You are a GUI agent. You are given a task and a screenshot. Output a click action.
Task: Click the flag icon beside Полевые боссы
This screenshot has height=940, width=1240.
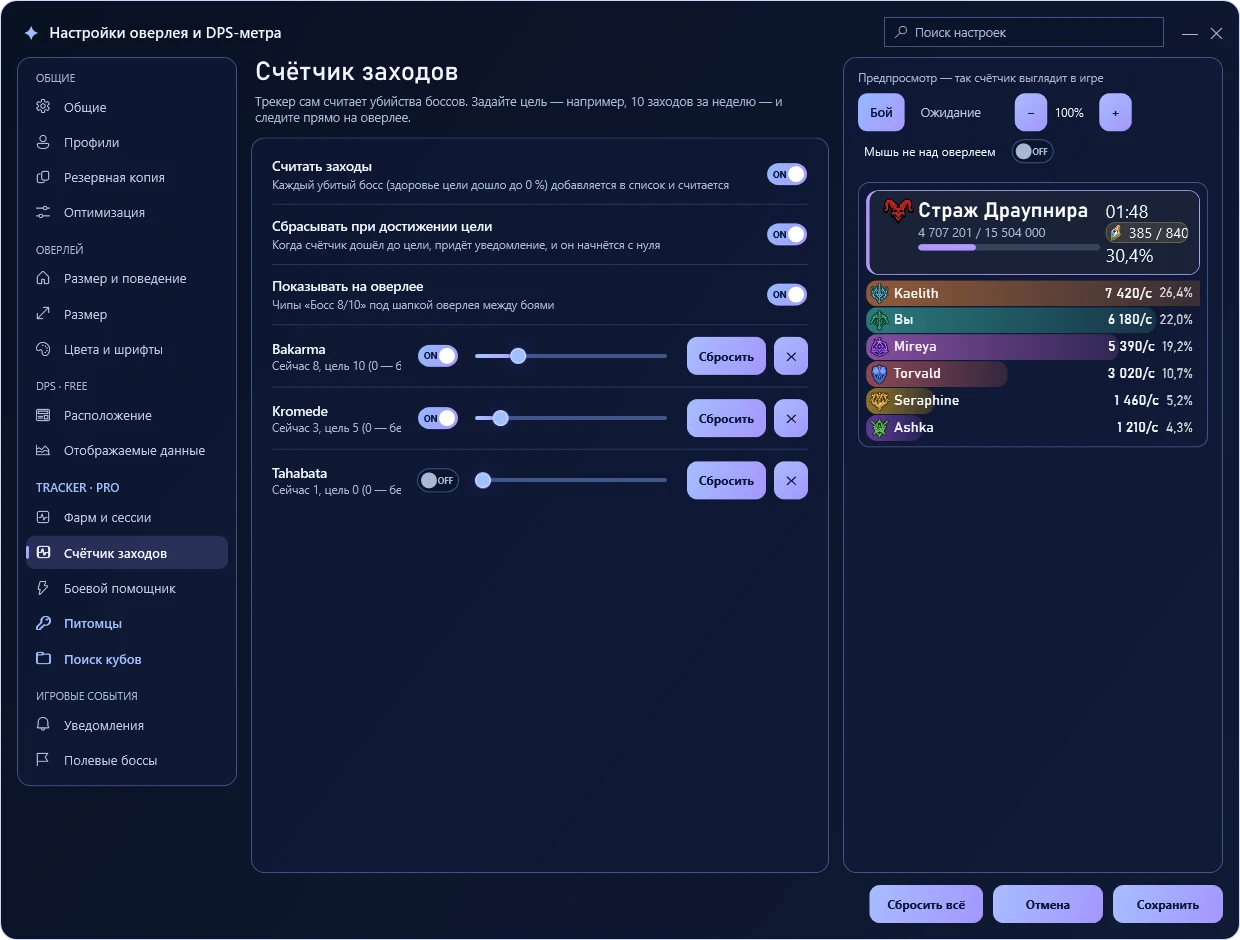click(x=43, y=760)
